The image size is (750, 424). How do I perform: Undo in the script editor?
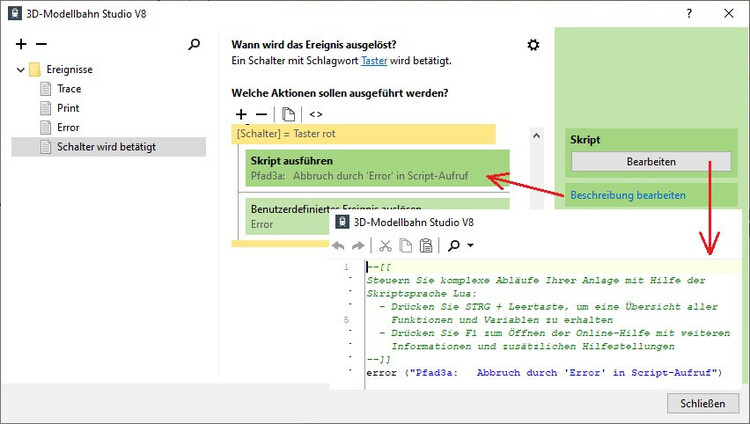click(339, 246)
